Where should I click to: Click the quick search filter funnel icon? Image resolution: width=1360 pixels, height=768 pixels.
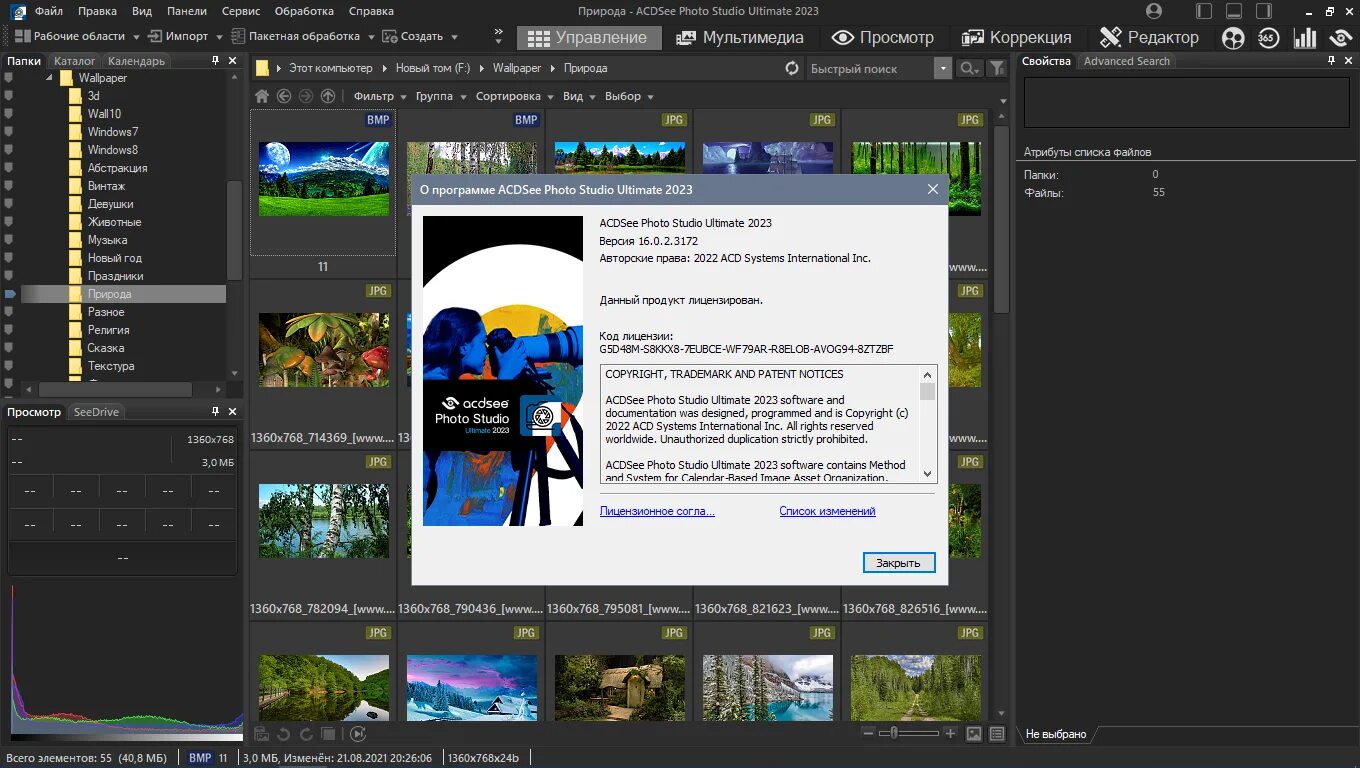point(996,68)
